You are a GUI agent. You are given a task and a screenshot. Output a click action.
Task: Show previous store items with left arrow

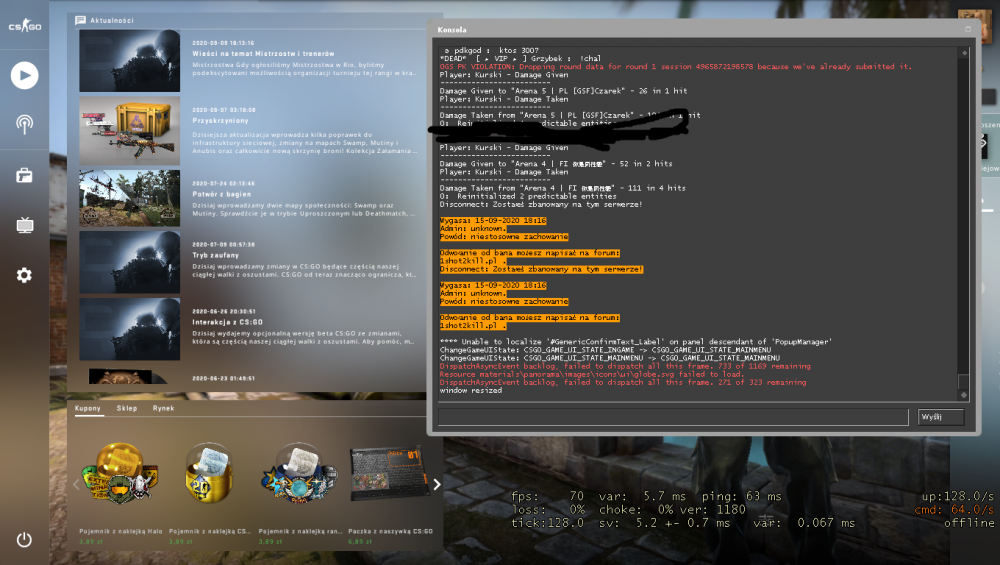coord(76,485)
